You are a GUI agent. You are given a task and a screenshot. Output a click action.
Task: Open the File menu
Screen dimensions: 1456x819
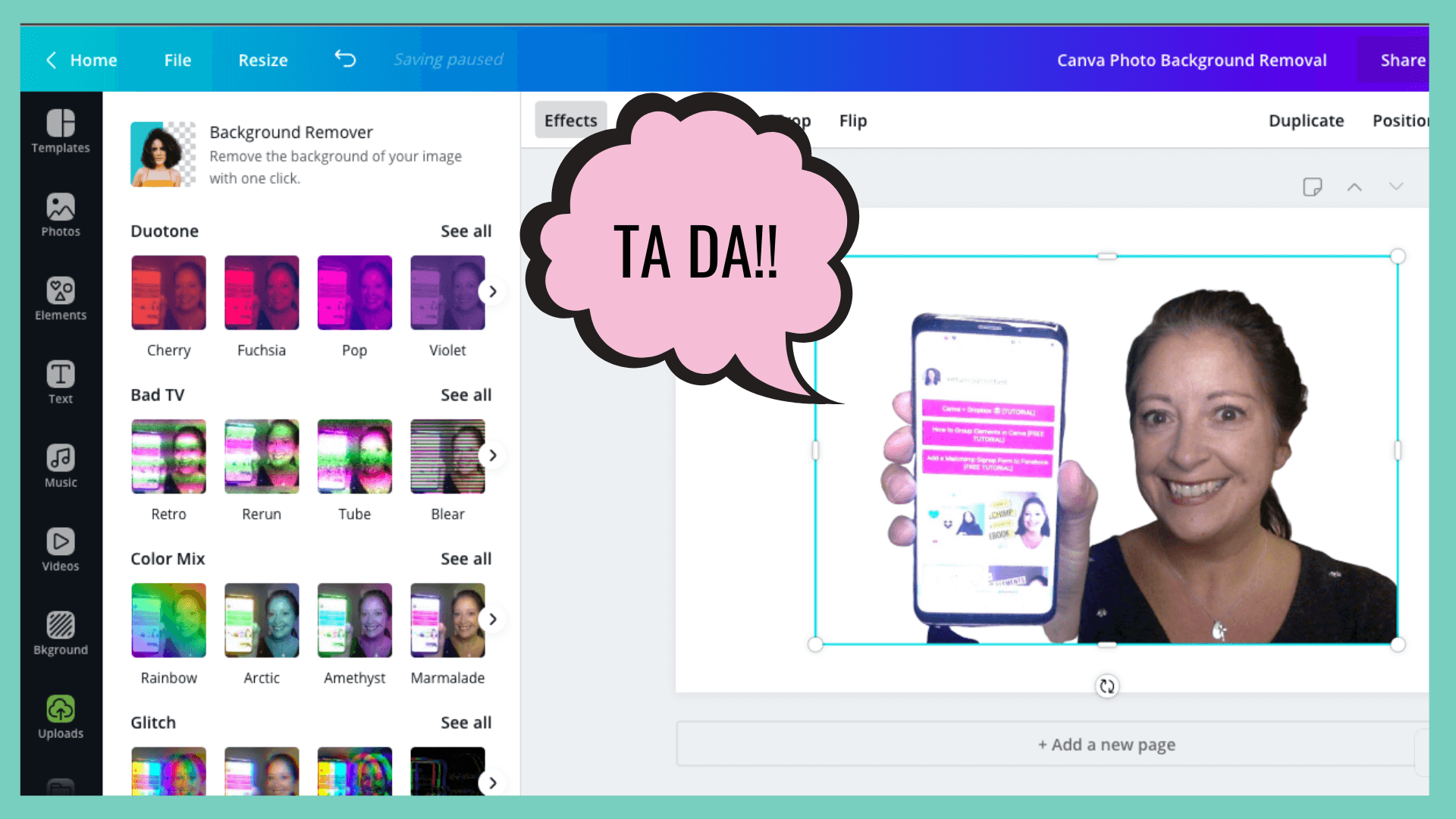(177, 60)
